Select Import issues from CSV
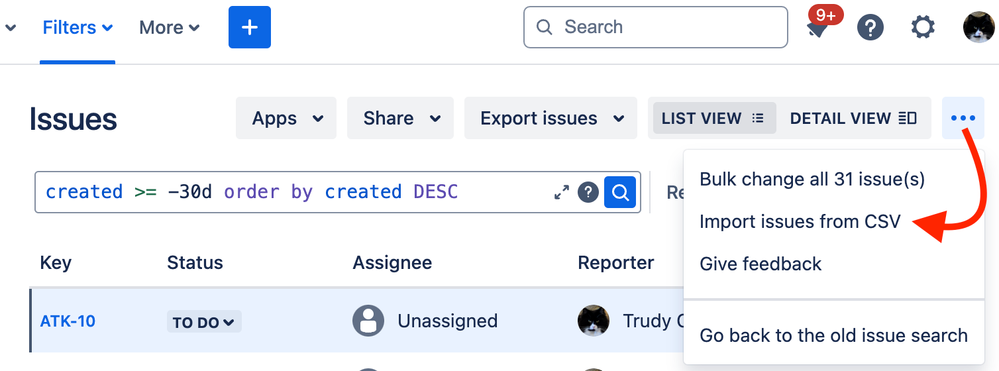This screenshot has height=371, width=999. click(x=800, y=221)
